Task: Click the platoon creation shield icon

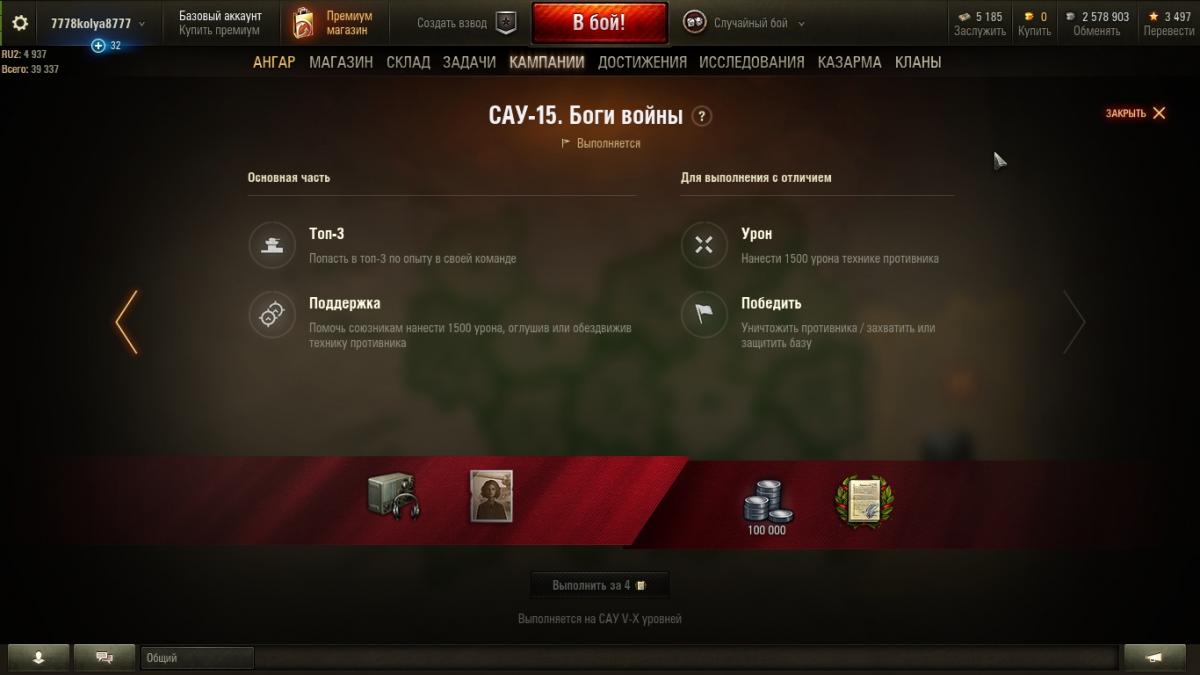Action: click(506, 23)
